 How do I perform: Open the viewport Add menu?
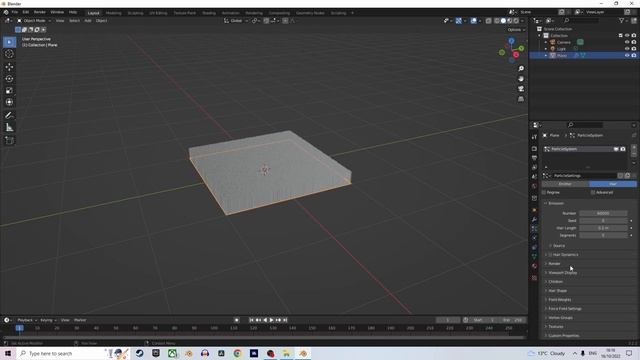pos(88,20)
